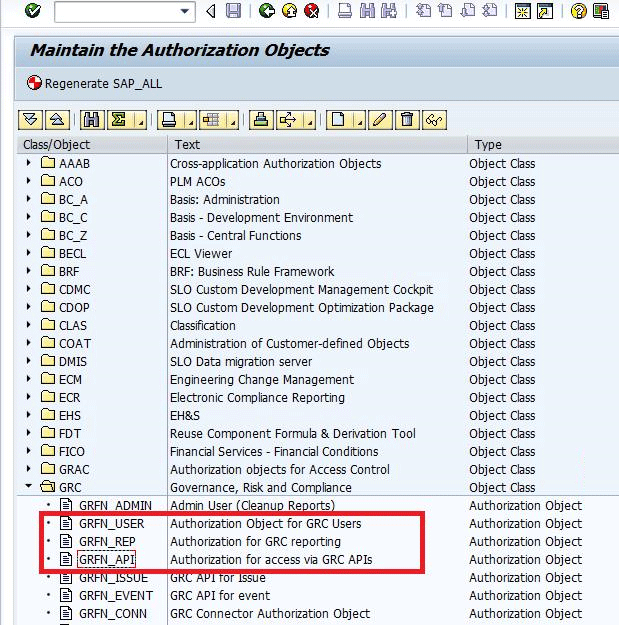The height and width of the screenshot is (625, 619).
Task: Open the dropdown arrow beside the Create icon
Action: 360,122
